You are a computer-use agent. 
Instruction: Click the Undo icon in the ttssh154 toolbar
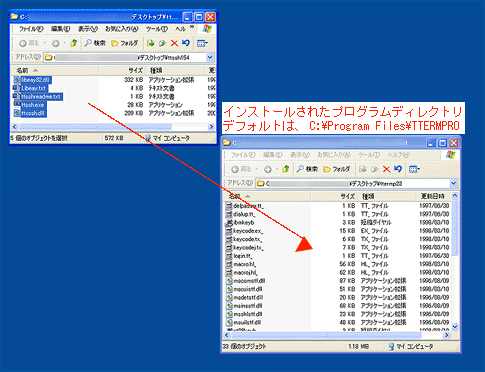186,43
